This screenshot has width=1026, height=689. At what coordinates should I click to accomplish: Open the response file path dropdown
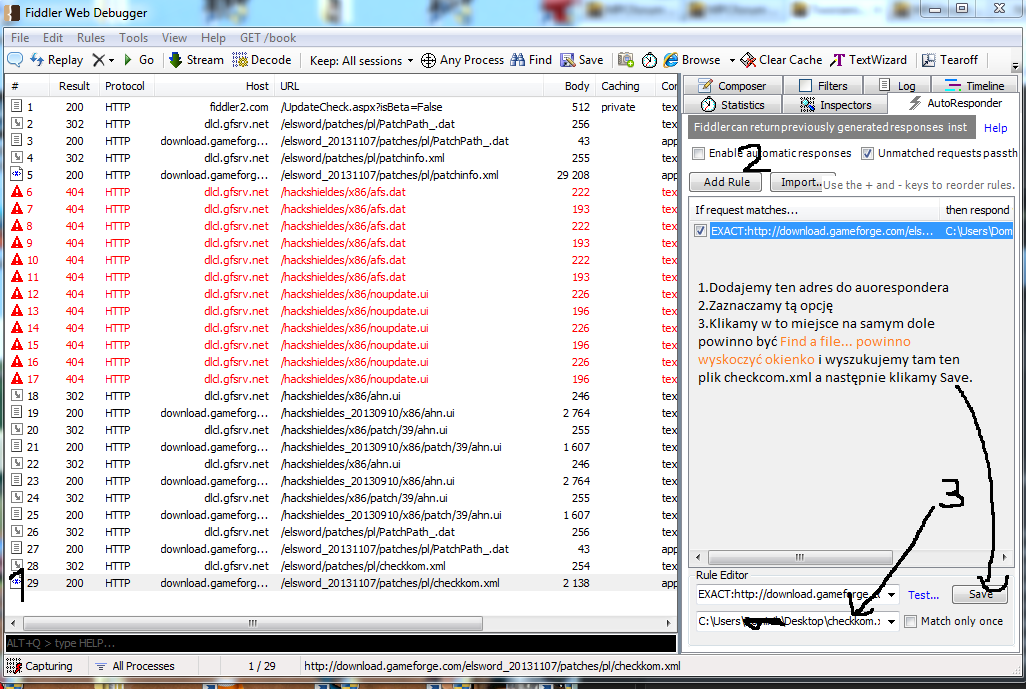click(891, 622)
